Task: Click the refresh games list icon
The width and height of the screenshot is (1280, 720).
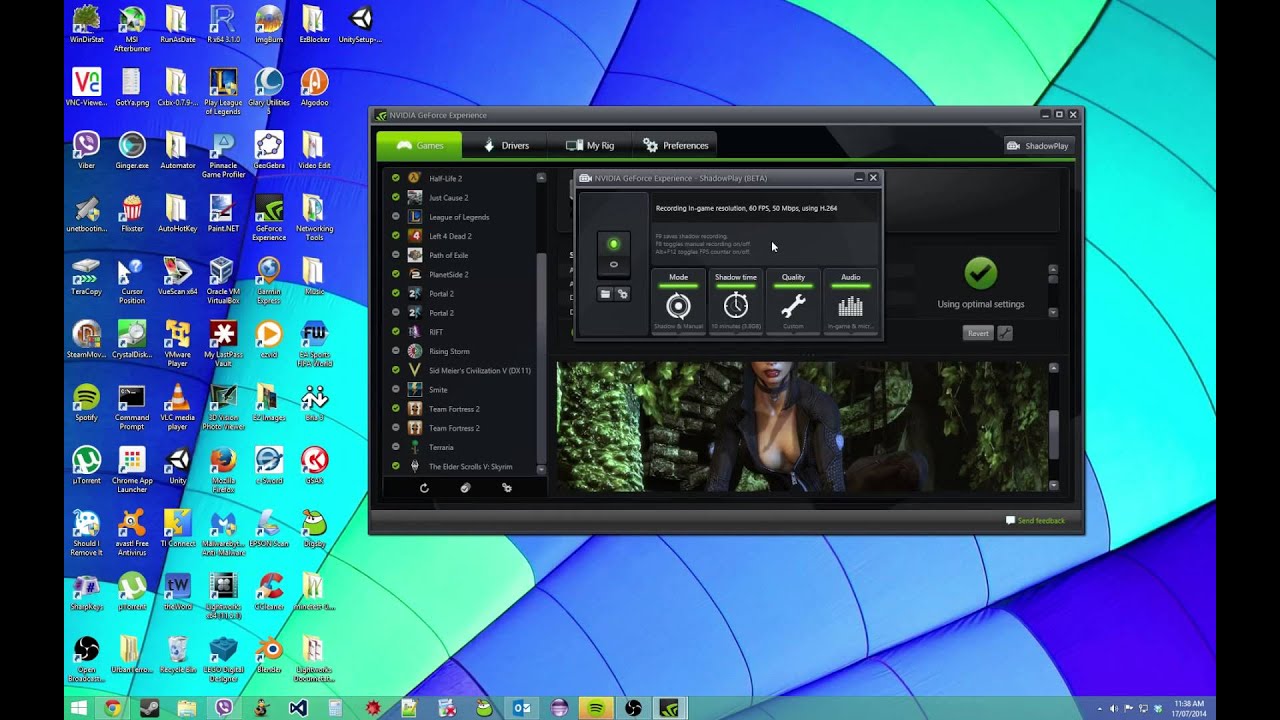Action: pos(424,488)
